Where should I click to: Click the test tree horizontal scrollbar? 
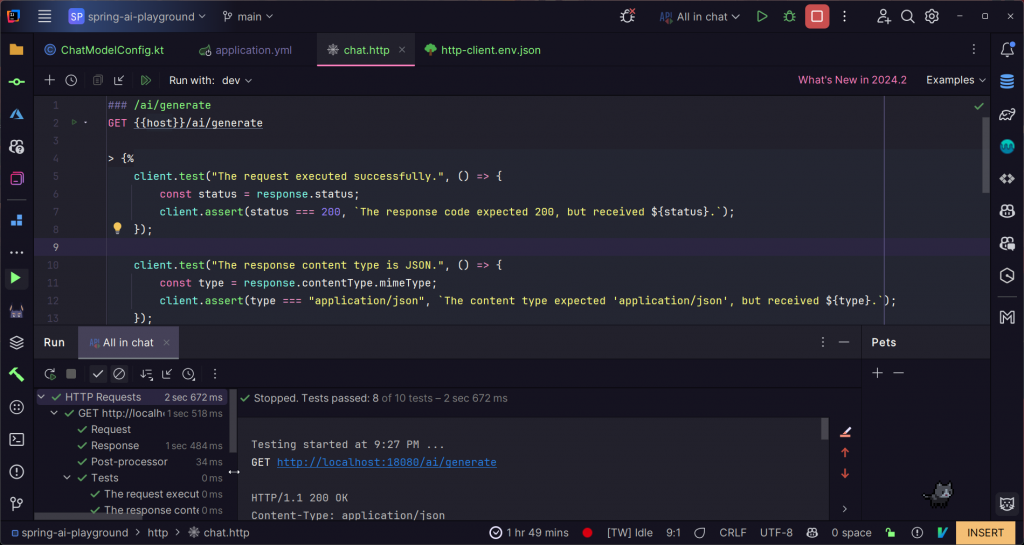pos(88,516)
